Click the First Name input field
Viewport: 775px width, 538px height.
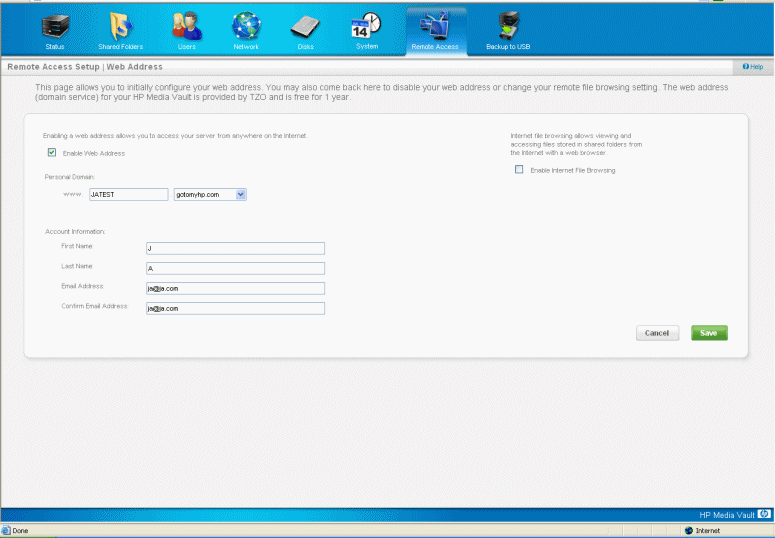tap(235, 248)
